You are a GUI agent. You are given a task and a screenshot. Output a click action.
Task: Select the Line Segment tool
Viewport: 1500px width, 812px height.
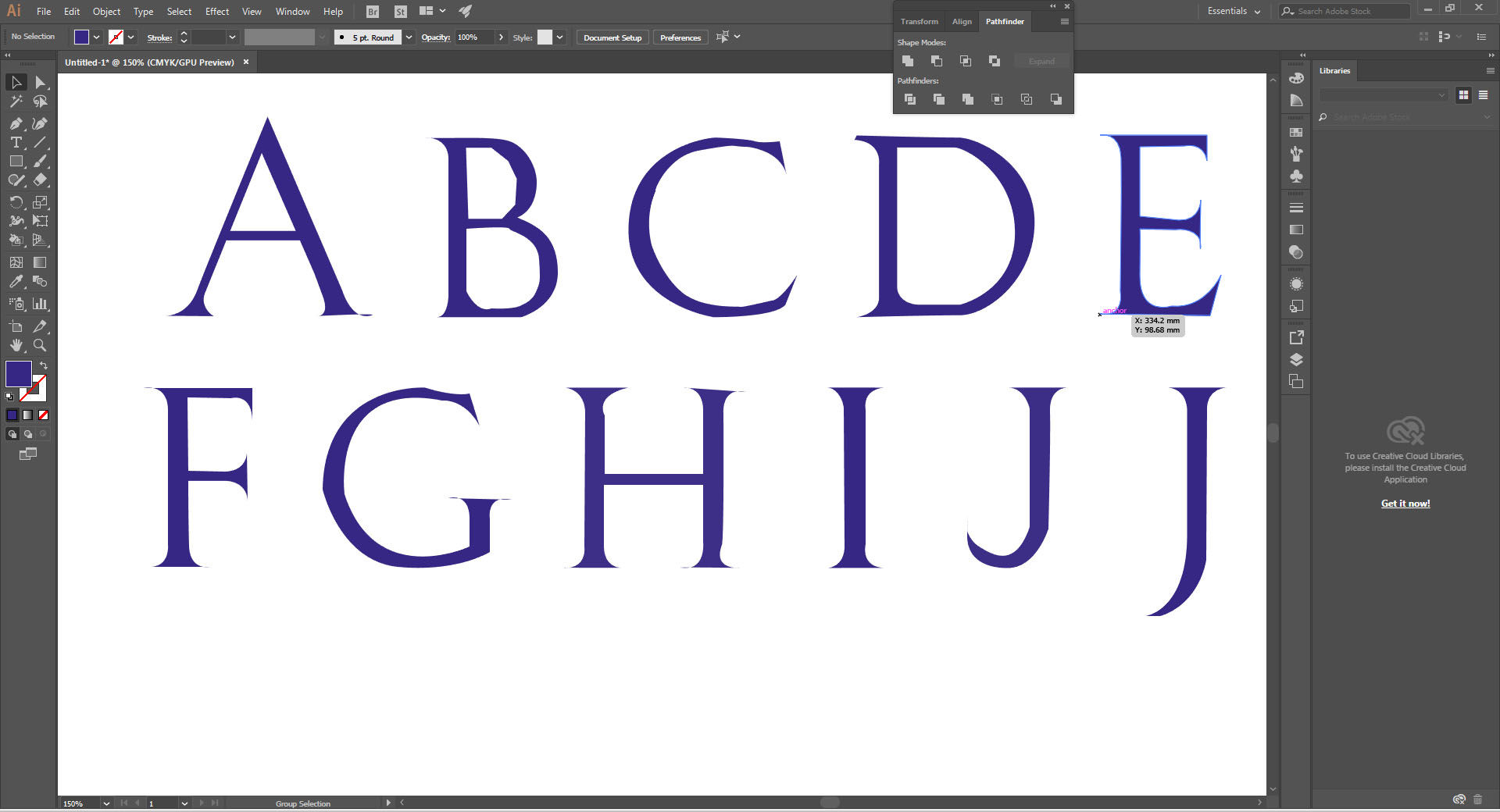tap(40, 142)
